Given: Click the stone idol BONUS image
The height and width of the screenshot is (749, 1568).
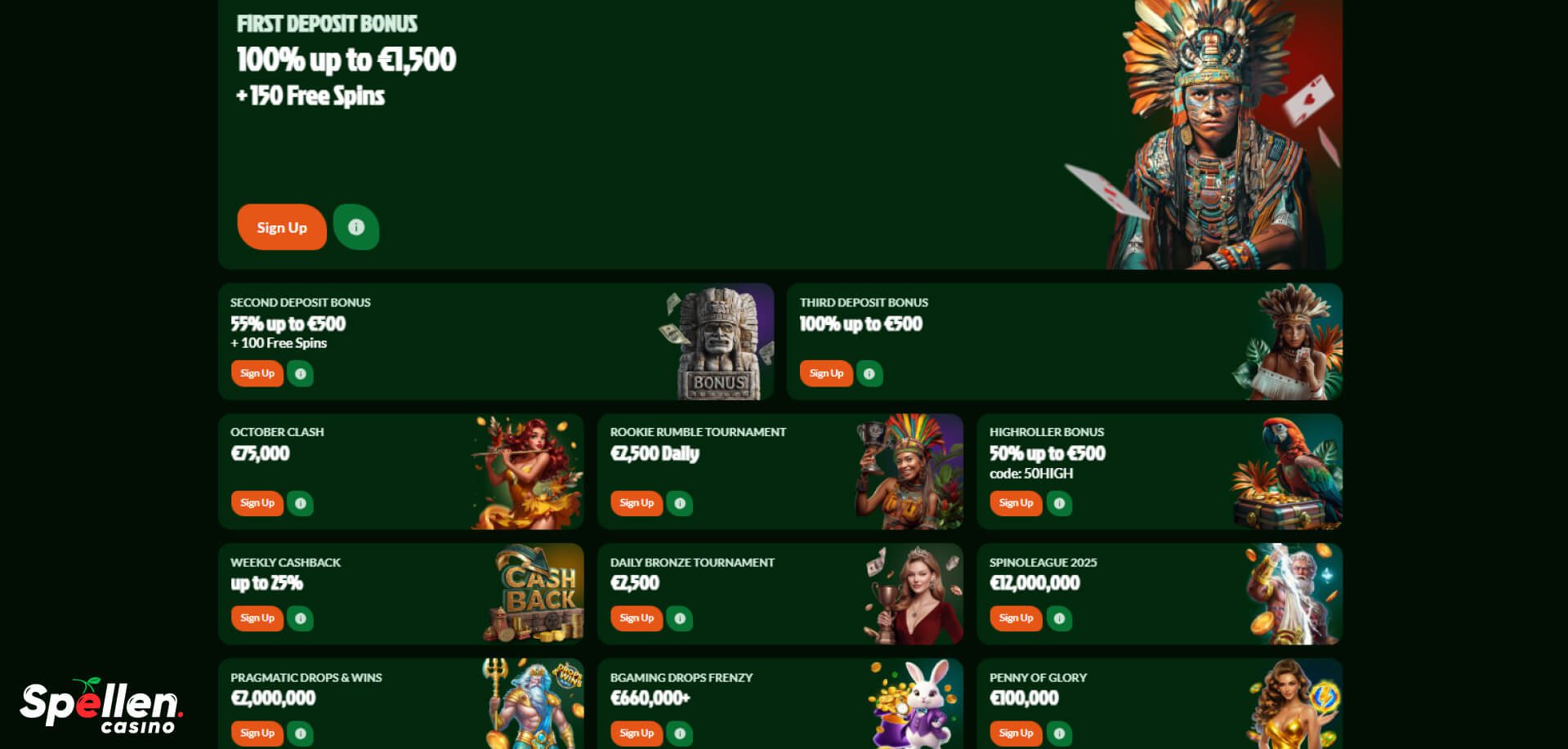Looking at the screenshot, I should 717,342.
